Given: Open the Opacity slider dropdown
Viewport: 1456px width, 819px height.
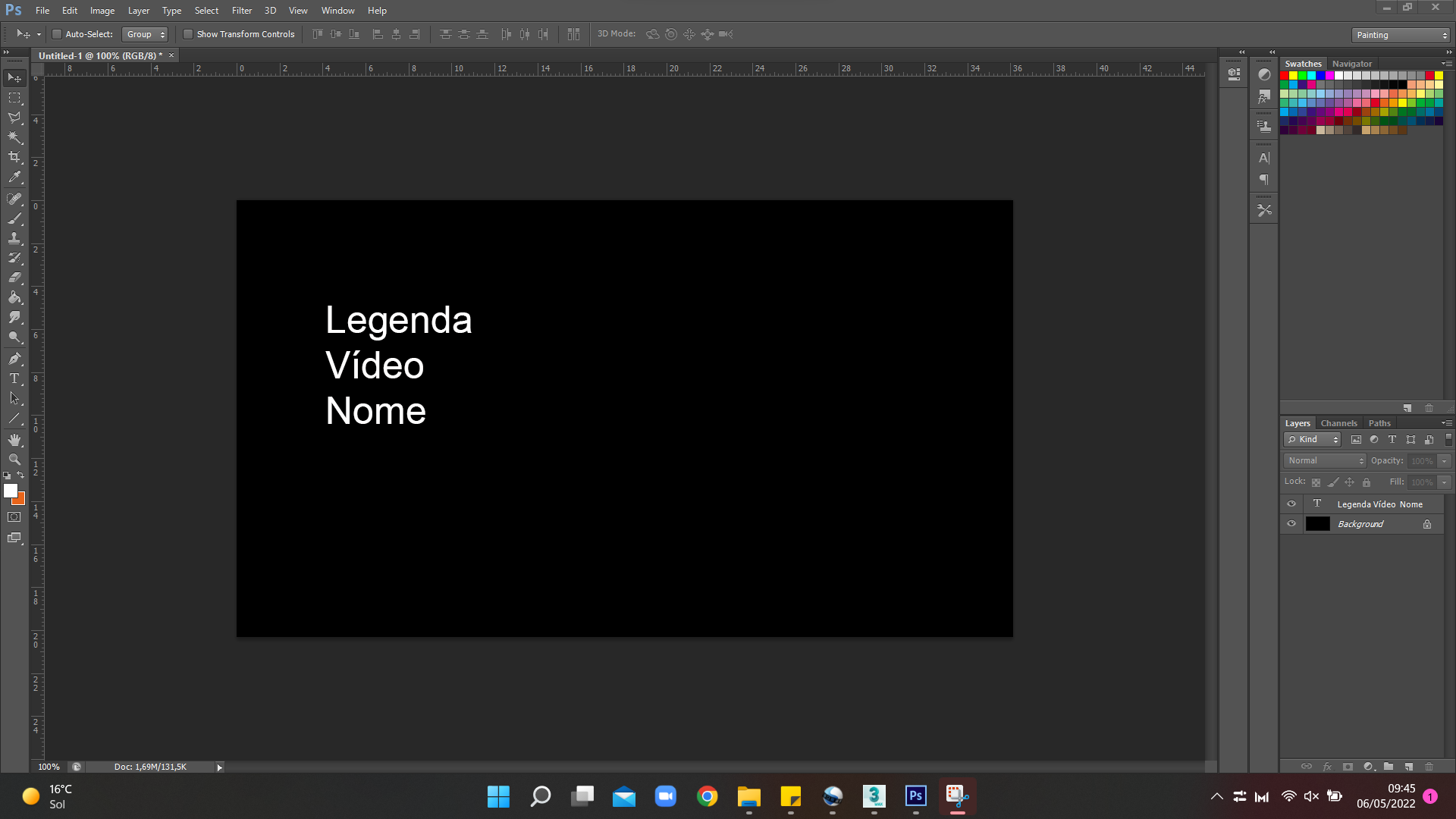Looking at the screenshot, I should tap(1445, 461).
